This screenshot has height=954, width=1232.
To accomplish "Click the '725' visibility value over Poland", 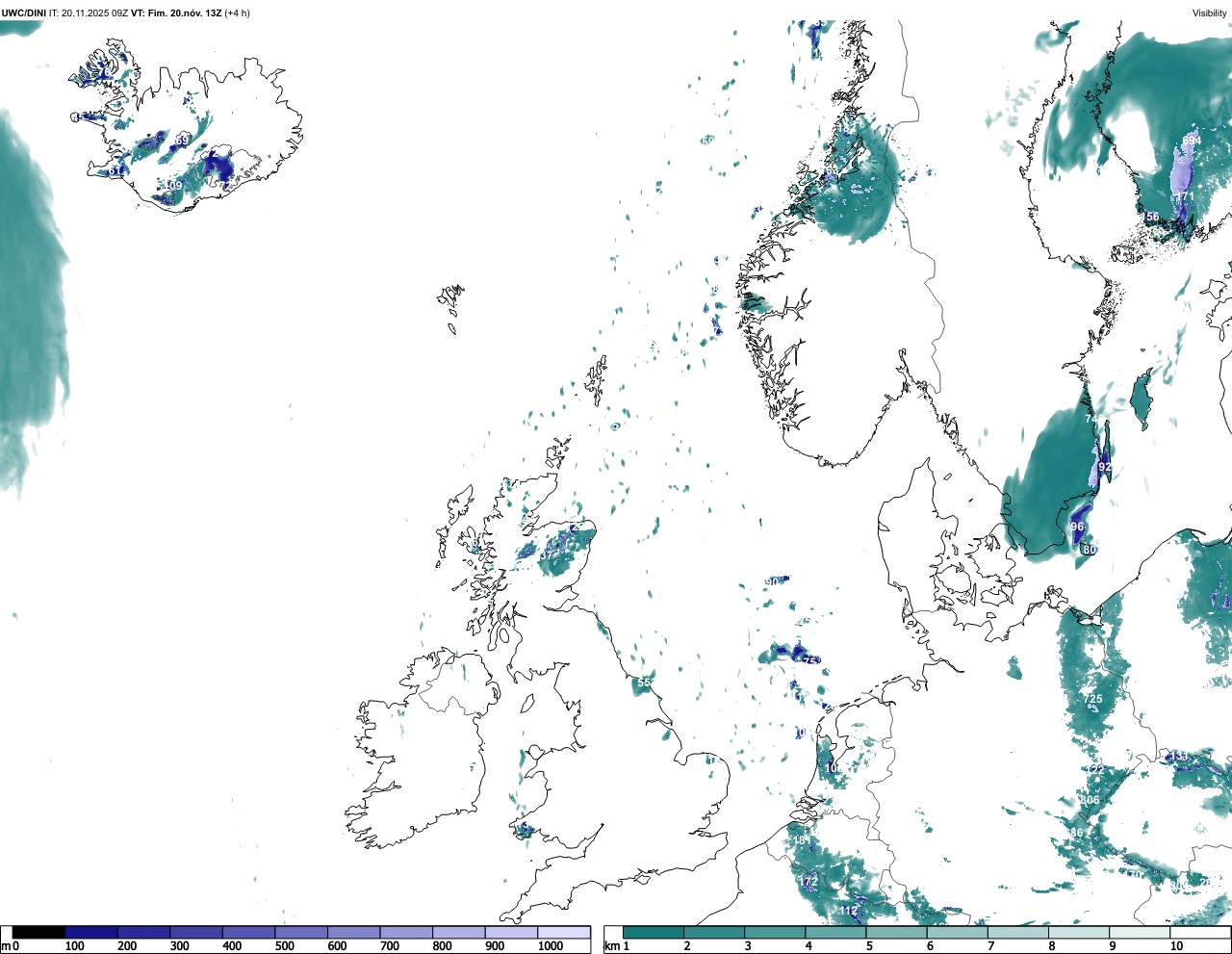I will pos(1092,699).
